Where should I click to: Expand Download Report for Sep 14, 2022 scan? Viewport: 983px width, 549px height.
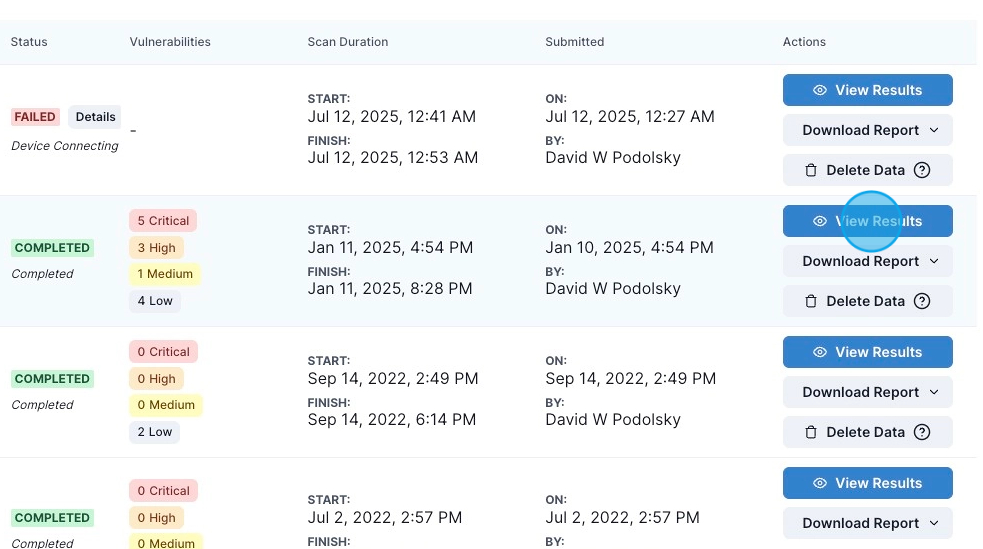coord(868,392)
